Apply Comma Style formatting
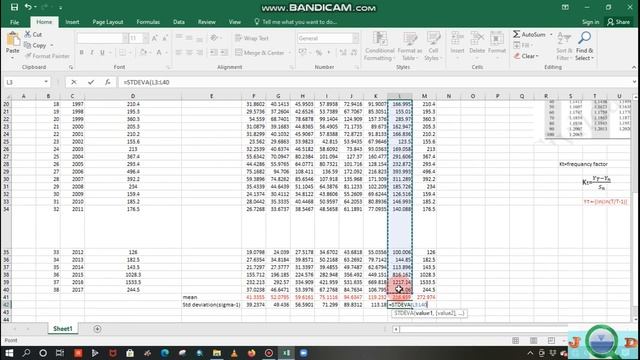 click(329, 52)
